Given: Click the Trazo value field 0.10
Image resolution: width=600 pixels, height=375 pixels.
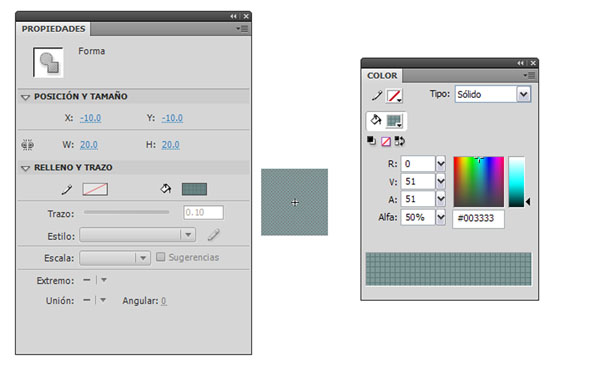Looking at the screenshot, I should (204, 212).
